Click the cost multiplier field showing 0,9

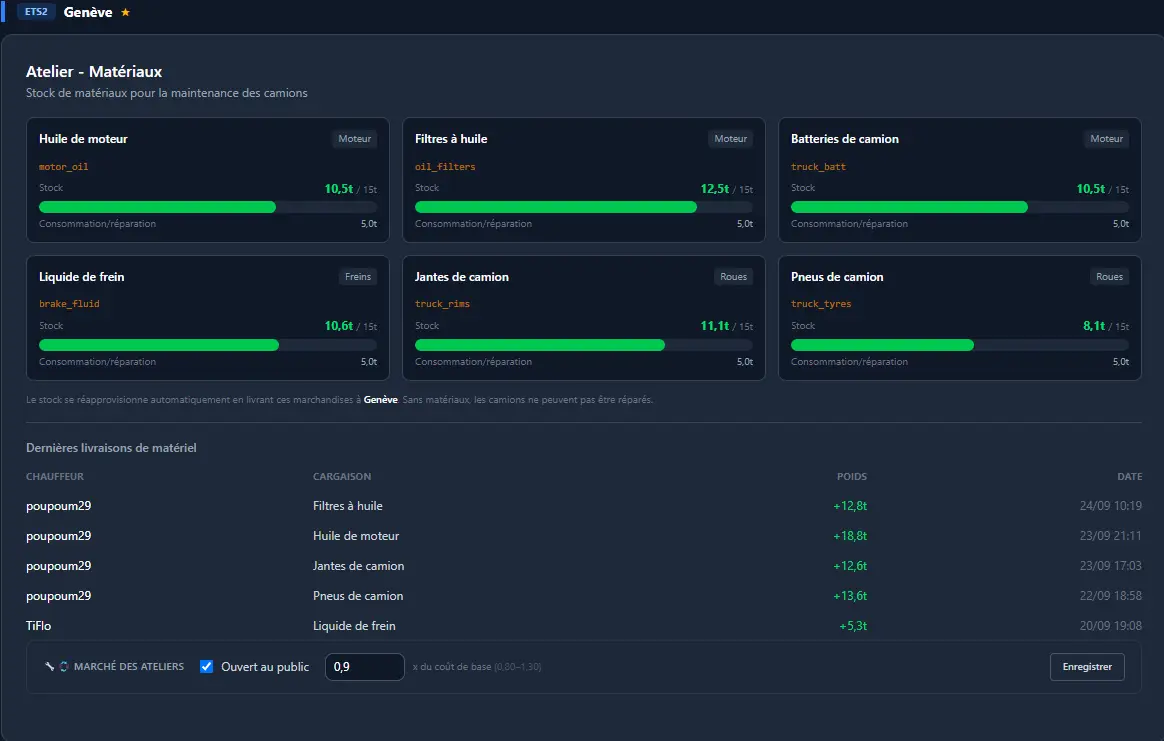coord(364,666)
